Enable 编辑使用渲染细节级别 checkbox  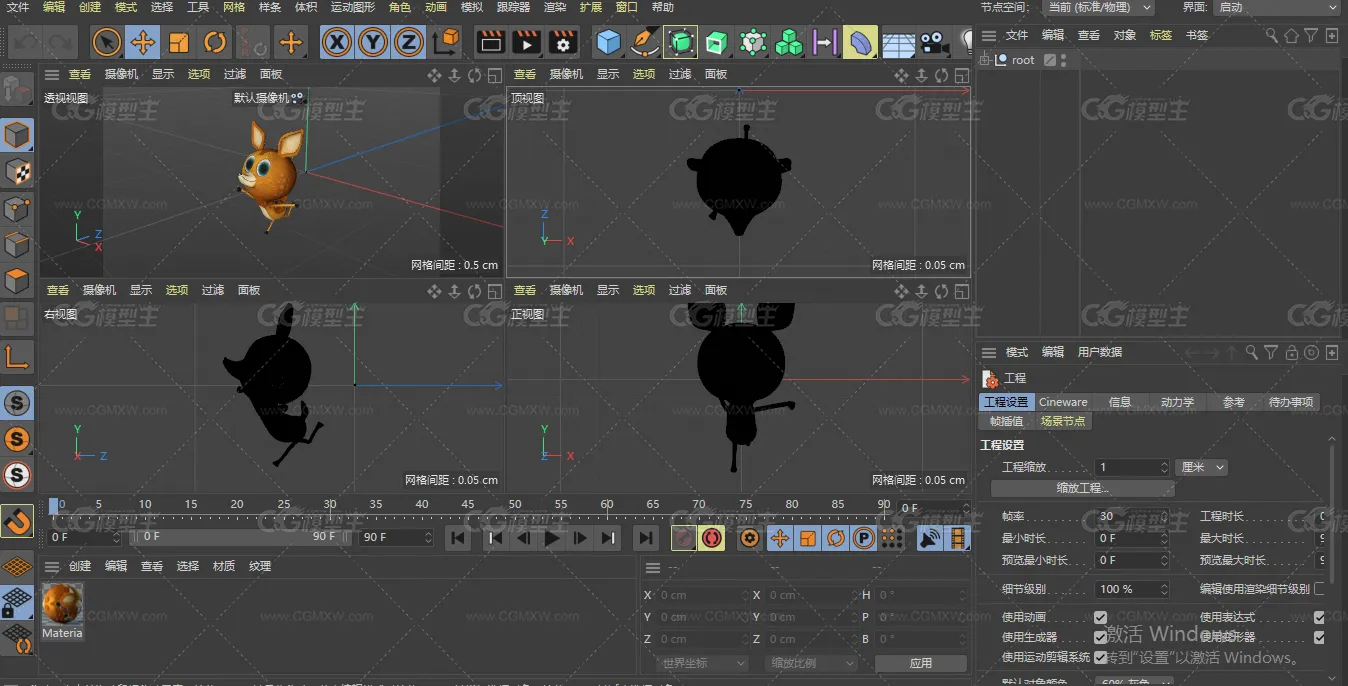click(x=1319, y=589)
